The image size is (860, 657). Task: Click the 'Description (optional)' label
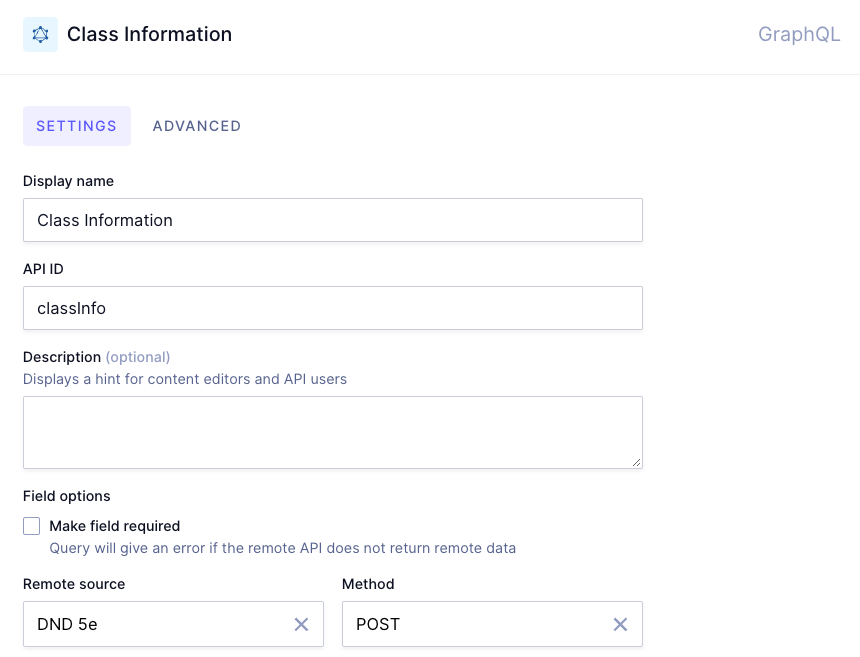[97, 357]
